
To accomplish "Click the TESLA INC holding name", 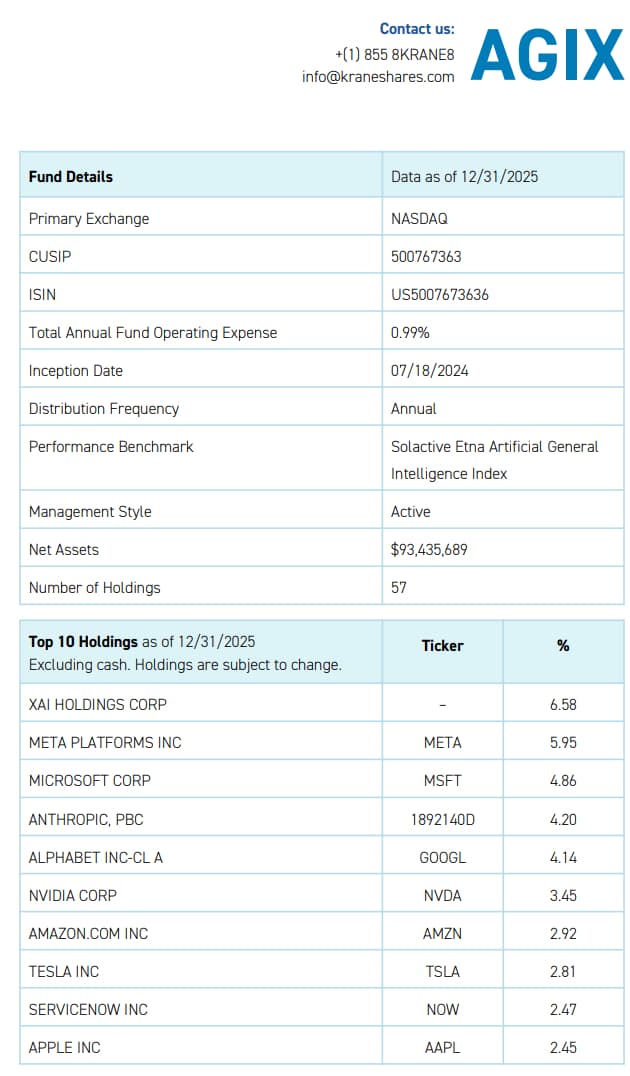I will (64, 971).
